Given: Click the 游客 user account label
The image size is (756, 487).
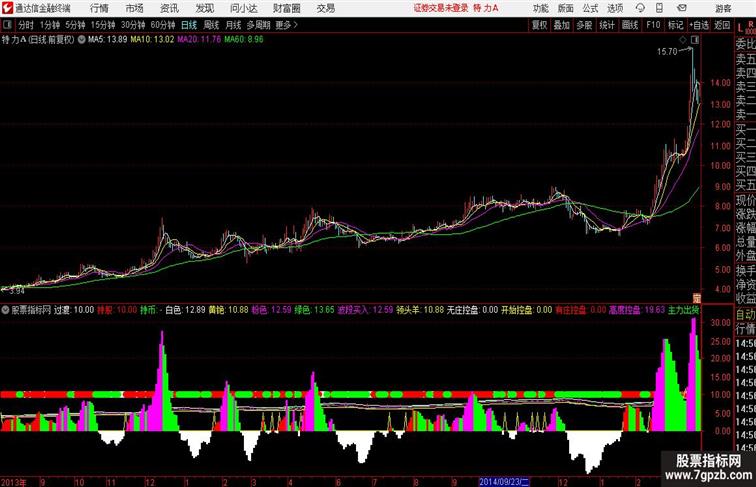Looking at the screenshot, I should (x=723, y=8).
